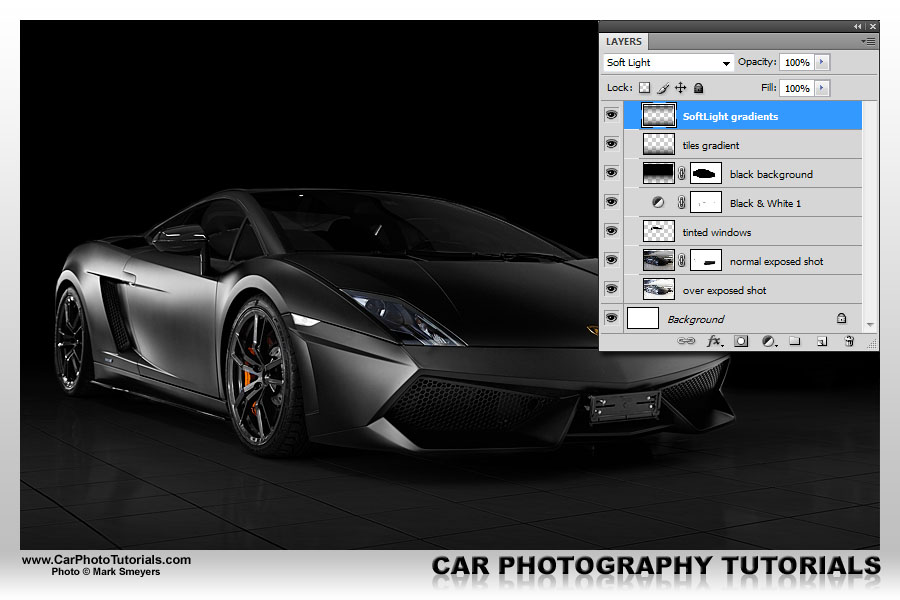Hide the black background layer

(x=612, y=172)
